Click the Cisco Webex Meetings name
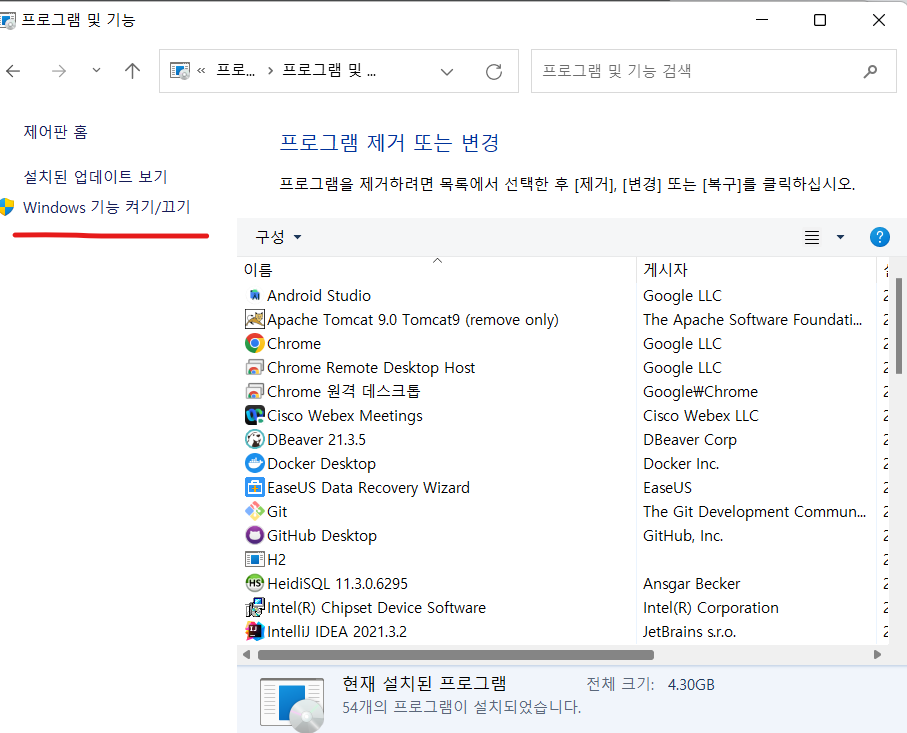The width and height of the screenshot is (907, 733). point(345,416)
